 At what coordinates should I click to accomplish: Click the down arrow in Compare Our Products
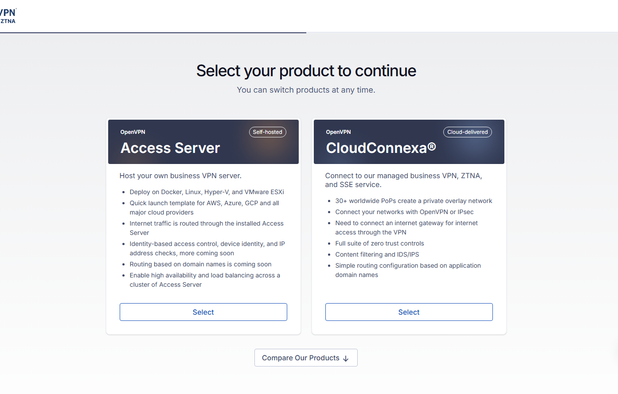pos(346,358)
